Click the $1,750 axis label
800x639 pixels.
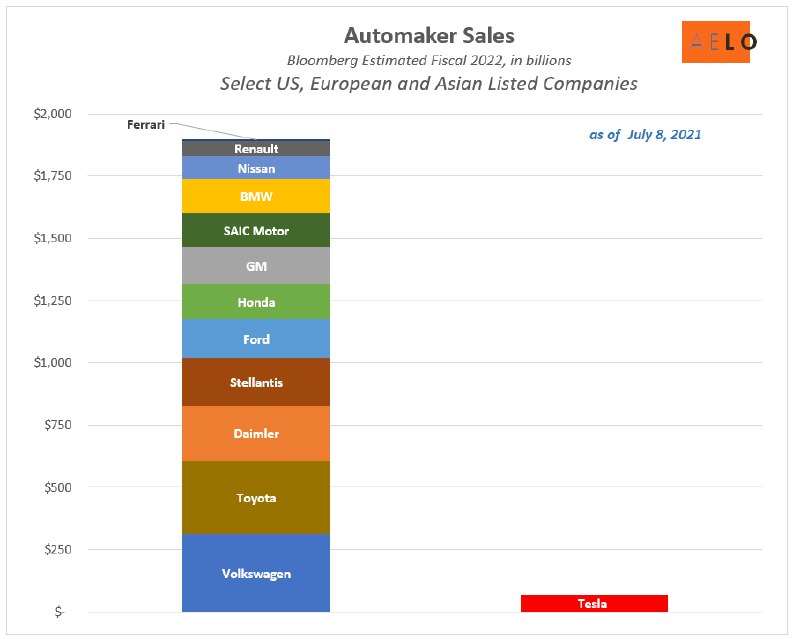pos(53,176)
